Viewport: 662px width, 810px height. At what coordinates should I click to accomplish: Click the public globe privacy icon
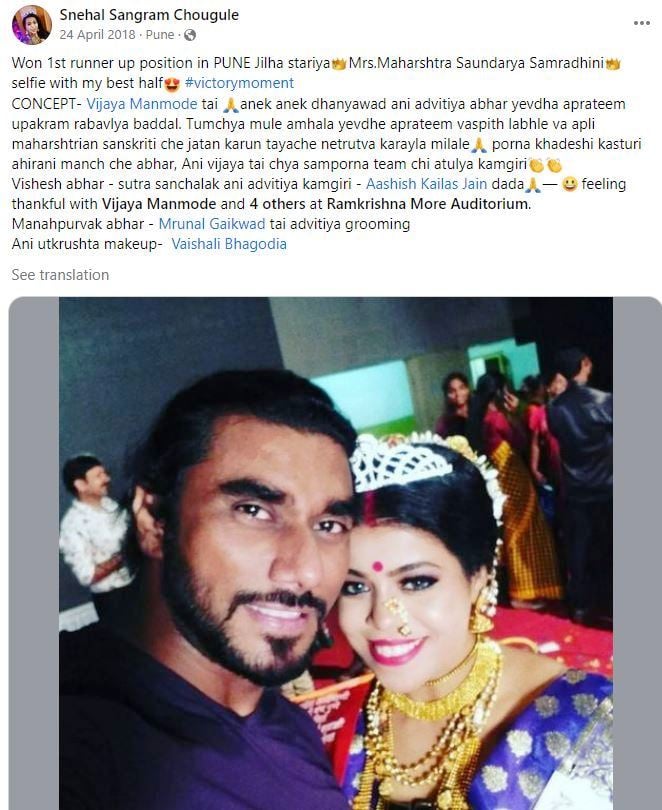(190, 35)
